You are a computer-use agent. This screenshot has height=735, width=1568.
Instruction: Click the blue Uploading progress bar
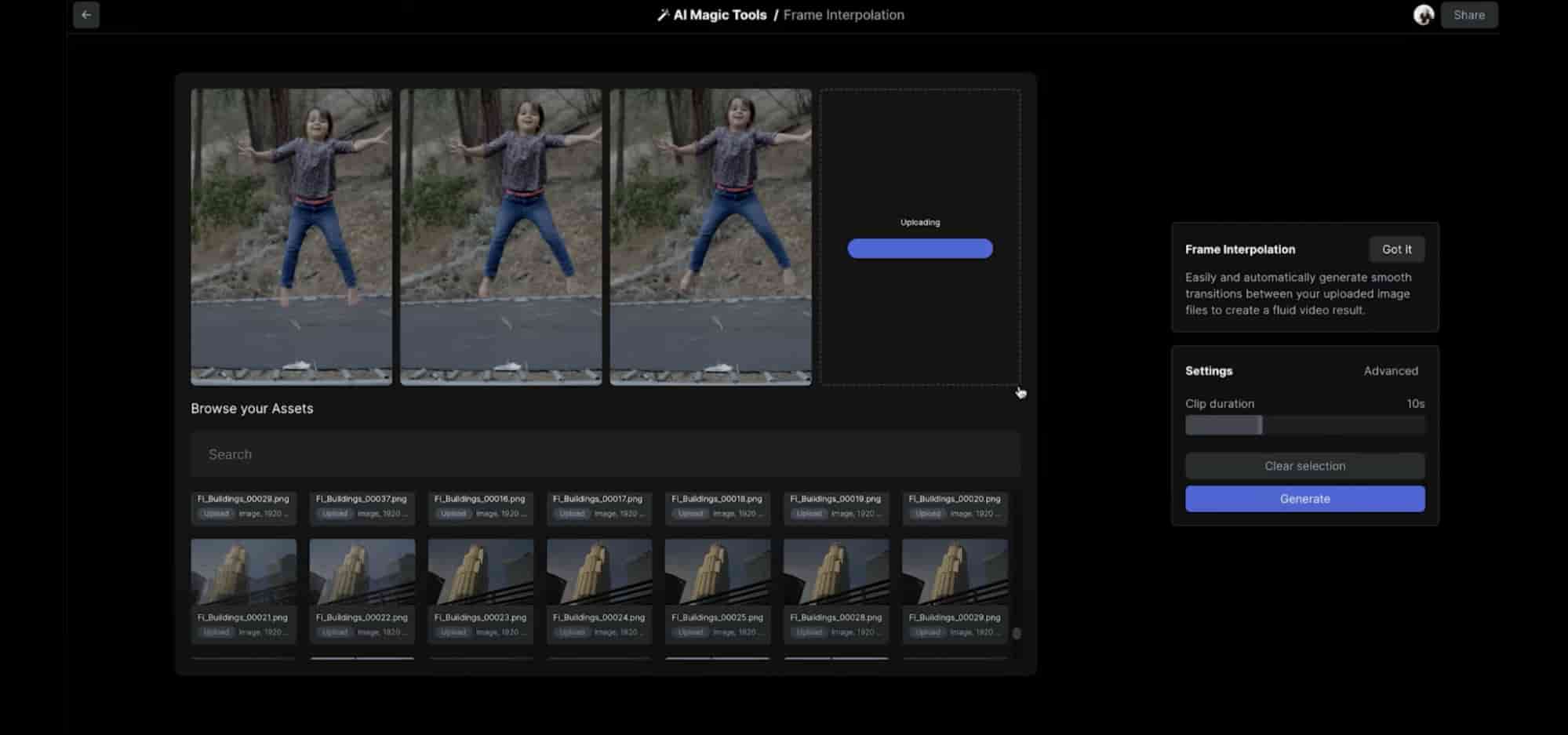pyautogui.click(x=920, y=249)
